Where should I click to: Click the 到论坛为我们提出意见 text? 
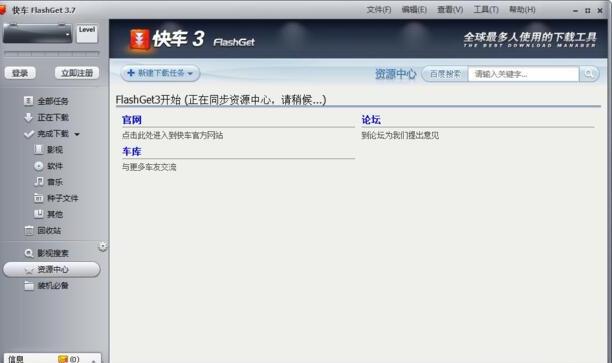tap(400, 135)
